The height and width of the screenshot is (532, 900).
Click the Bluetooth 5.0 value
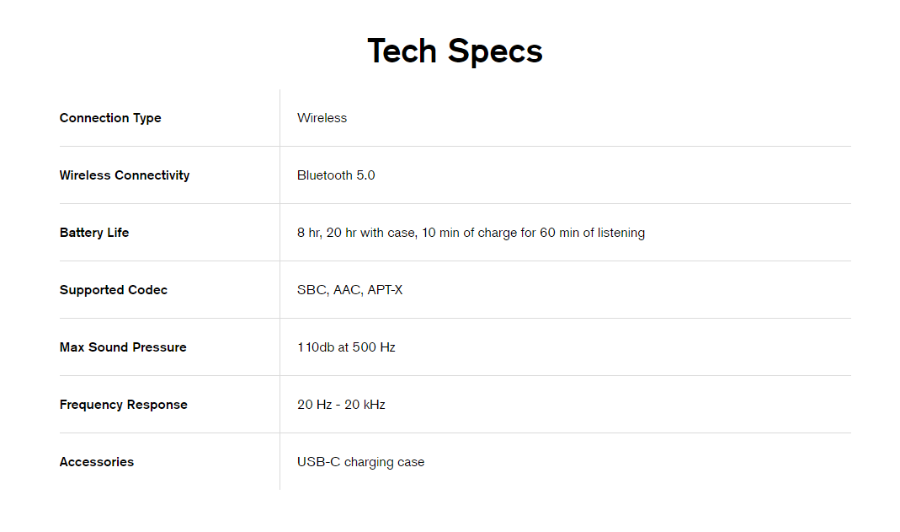pyautogui.click(x=336, y=175)
